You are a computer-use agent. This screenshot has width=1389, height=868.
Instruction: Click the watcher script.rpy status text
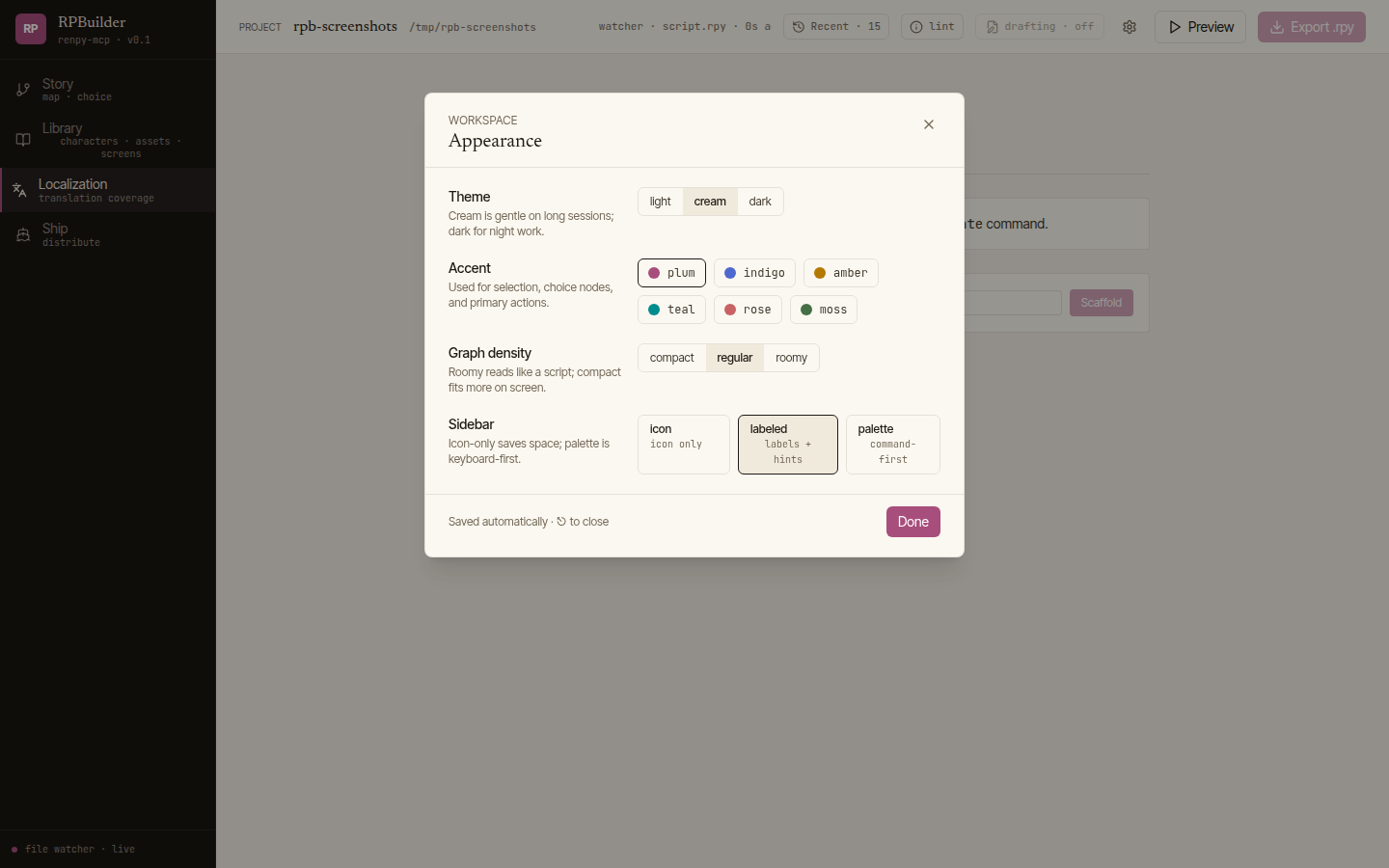(x=684, y=27)
